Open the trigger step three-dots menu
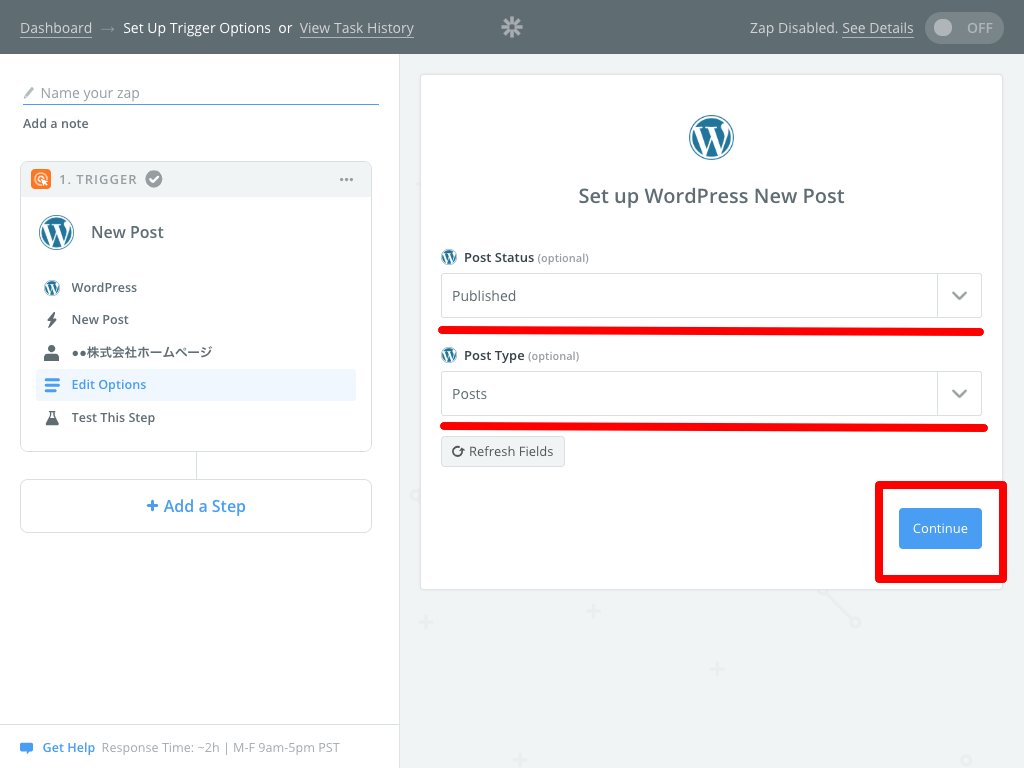The image size is (1024, 768). (346, 180)
